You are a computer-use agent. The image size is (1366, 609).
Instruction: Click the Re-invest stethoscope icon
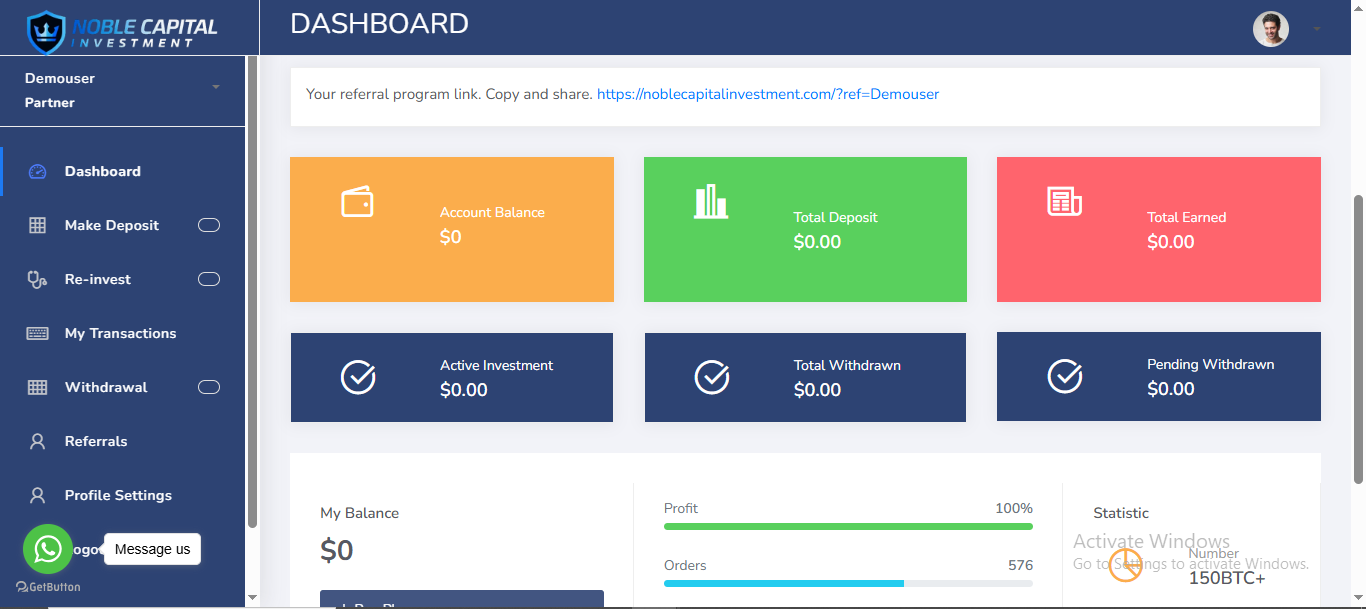(37, 280)
